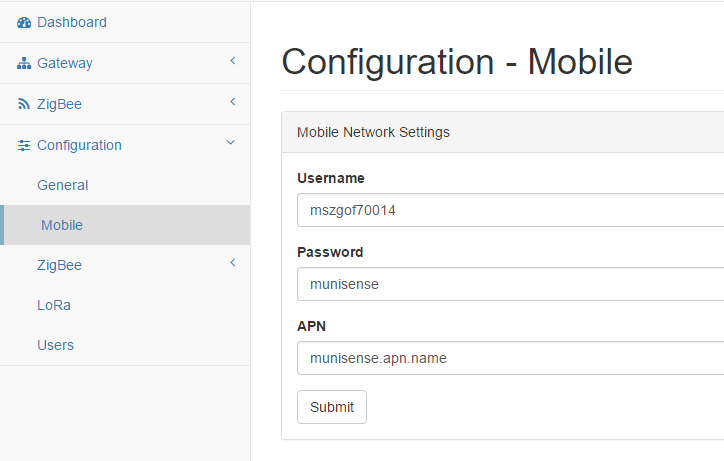Select the APN text field
The width and height of the screenshot is (724, 461).
pos(510,358)
